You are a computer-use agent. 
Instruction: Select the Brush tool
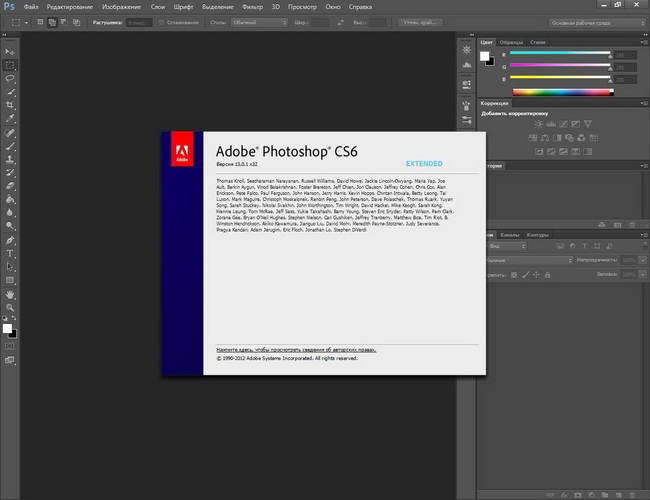10,146
